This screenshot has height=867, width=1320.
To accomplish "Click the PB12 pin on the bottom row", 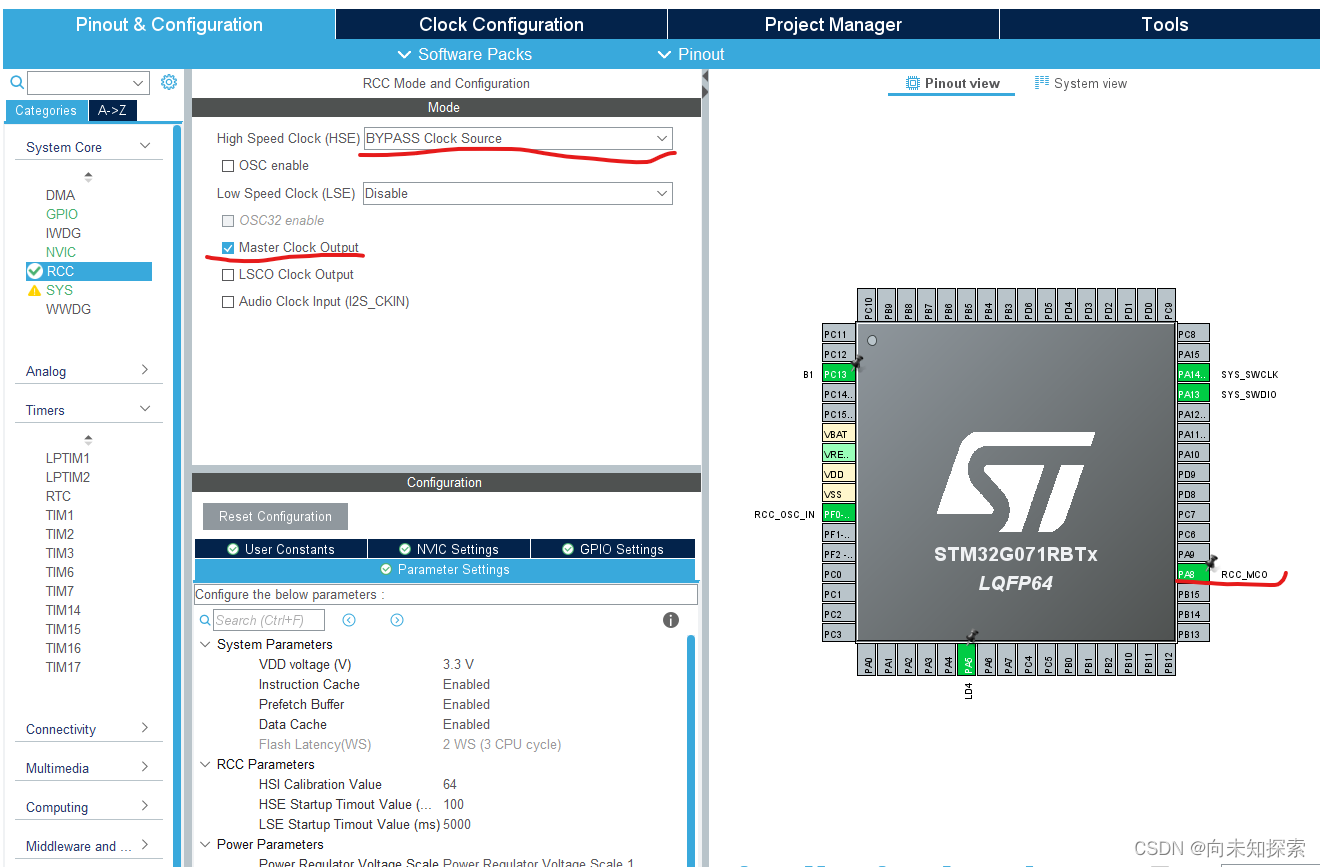I will click(1167, 660).
